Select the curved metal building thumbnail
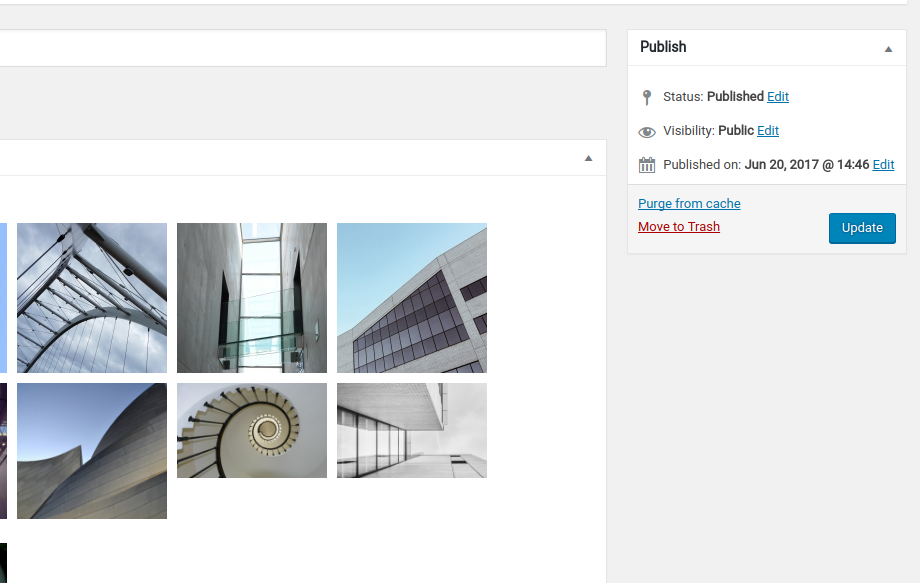Viewport: 920px width, 583px height. click(x=92, y=450)
